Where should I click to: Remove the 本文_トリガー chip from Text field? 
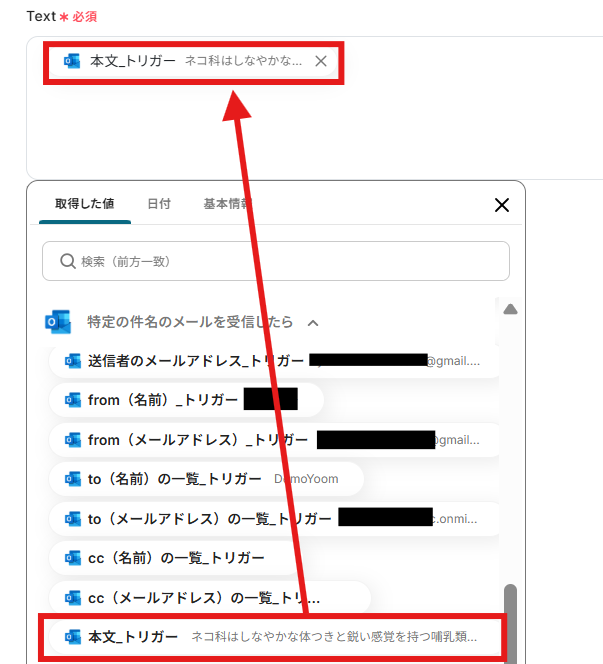click(321, 61)
